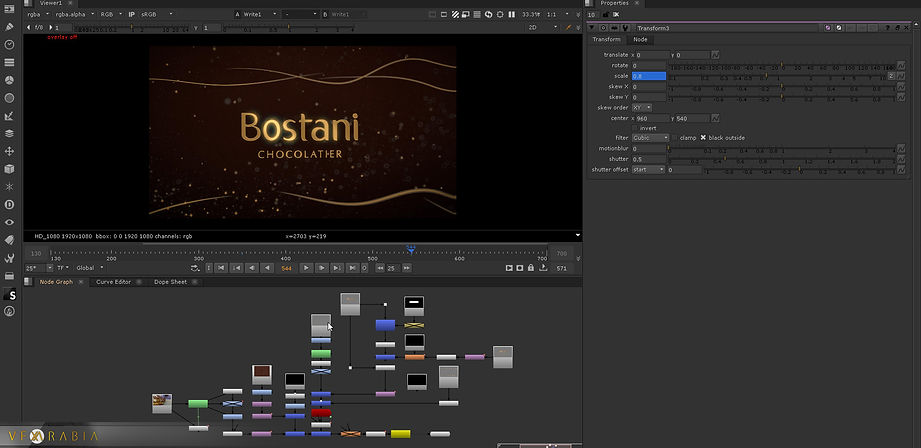This screenshot has height=448, width=921.
Task: Open the ToolSets wrench icon
Action: tap(9, 258)
